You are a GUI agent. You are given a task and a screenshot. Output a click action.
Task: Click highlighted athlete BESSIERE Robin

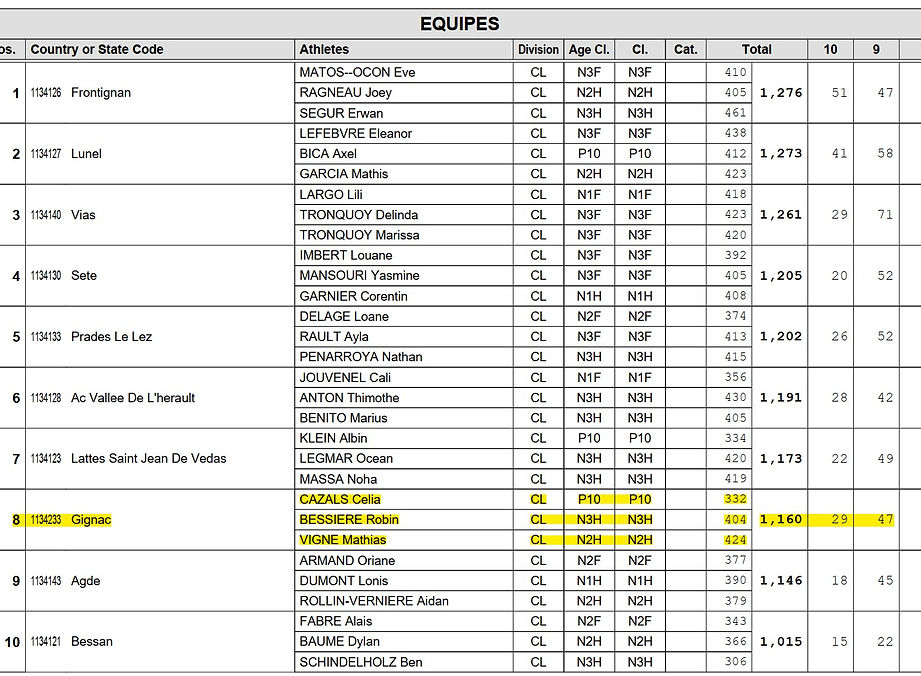click(349, 520)
